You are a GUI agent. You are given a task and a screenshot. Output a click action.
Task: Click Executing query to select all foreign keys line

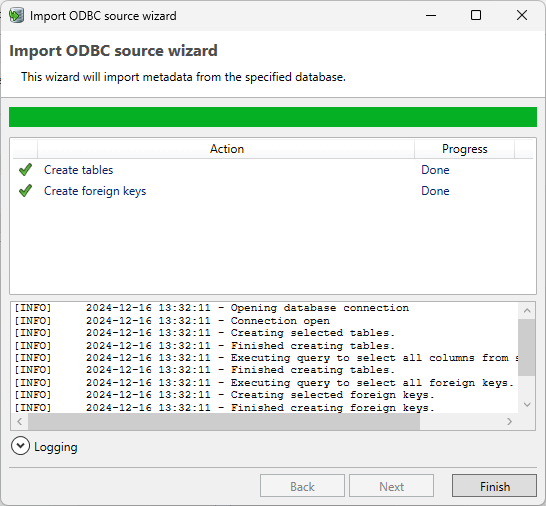(264, 383)
